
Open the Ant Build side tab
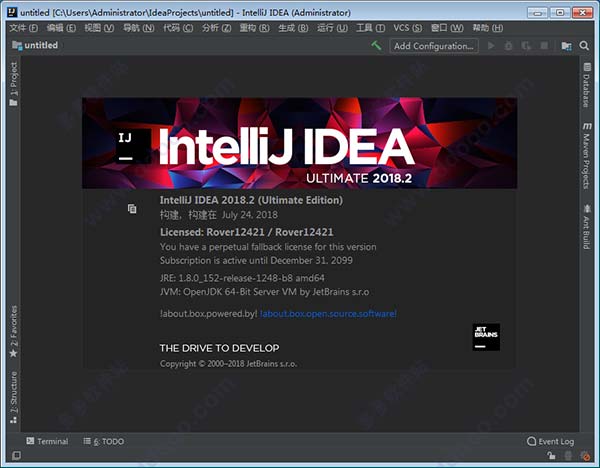[x=587, y=227]
